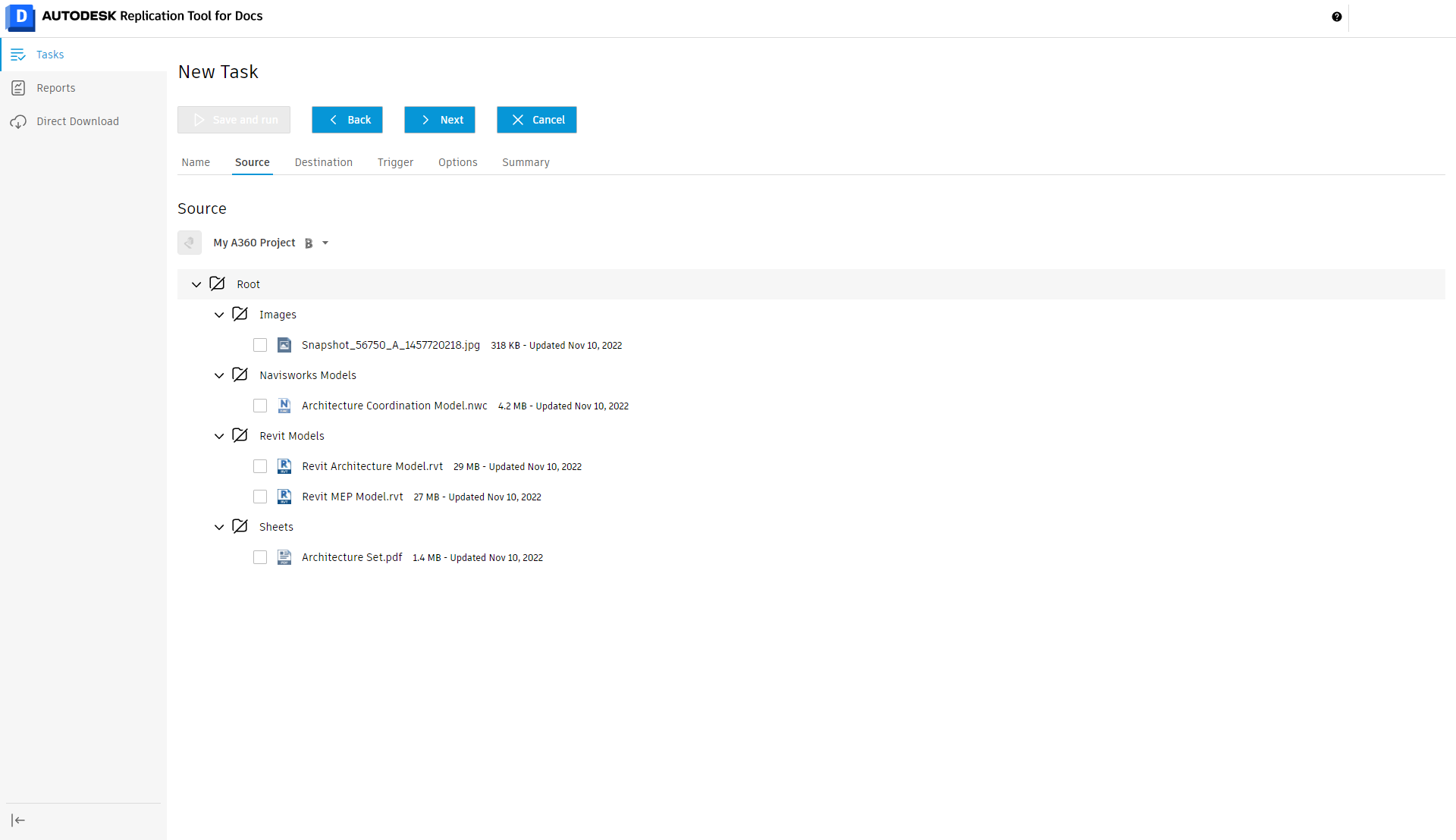Check Snapshot_56750_A_1457720218.jpg checkbox
The width and height of the screenshot is (1456, 840).
tap(260, 345)
